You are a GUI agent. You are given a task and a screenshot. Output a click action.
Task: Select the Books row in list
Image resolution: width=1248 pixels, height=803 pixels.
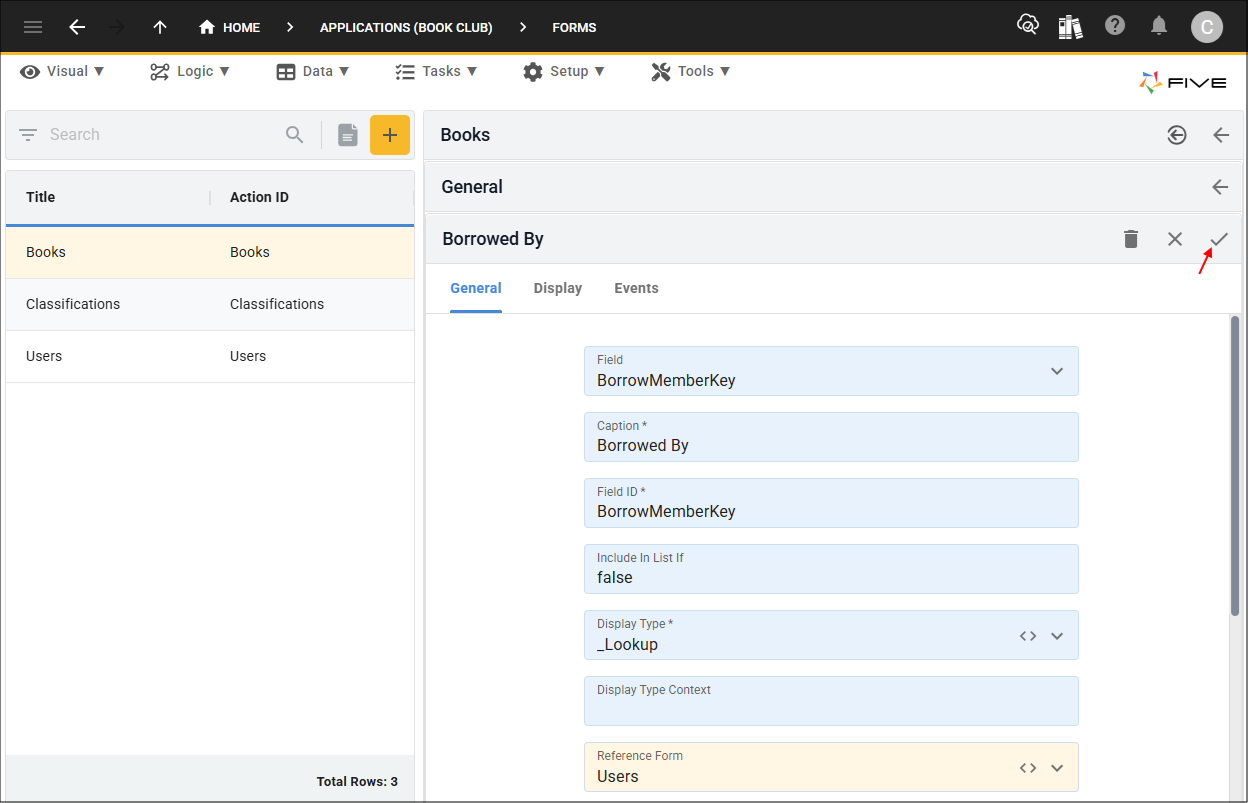210,252
